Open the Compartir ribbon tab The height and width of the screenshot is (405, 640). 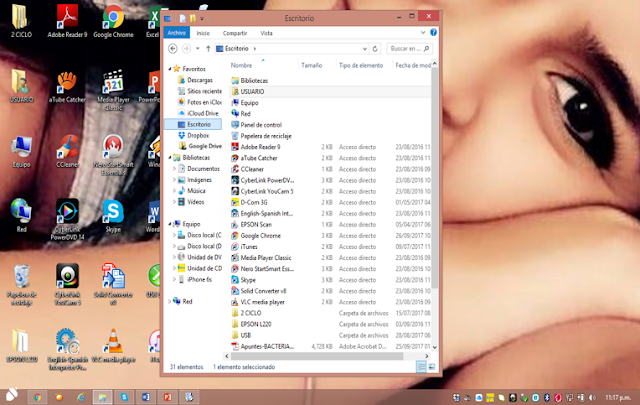(x=235, y=33)
